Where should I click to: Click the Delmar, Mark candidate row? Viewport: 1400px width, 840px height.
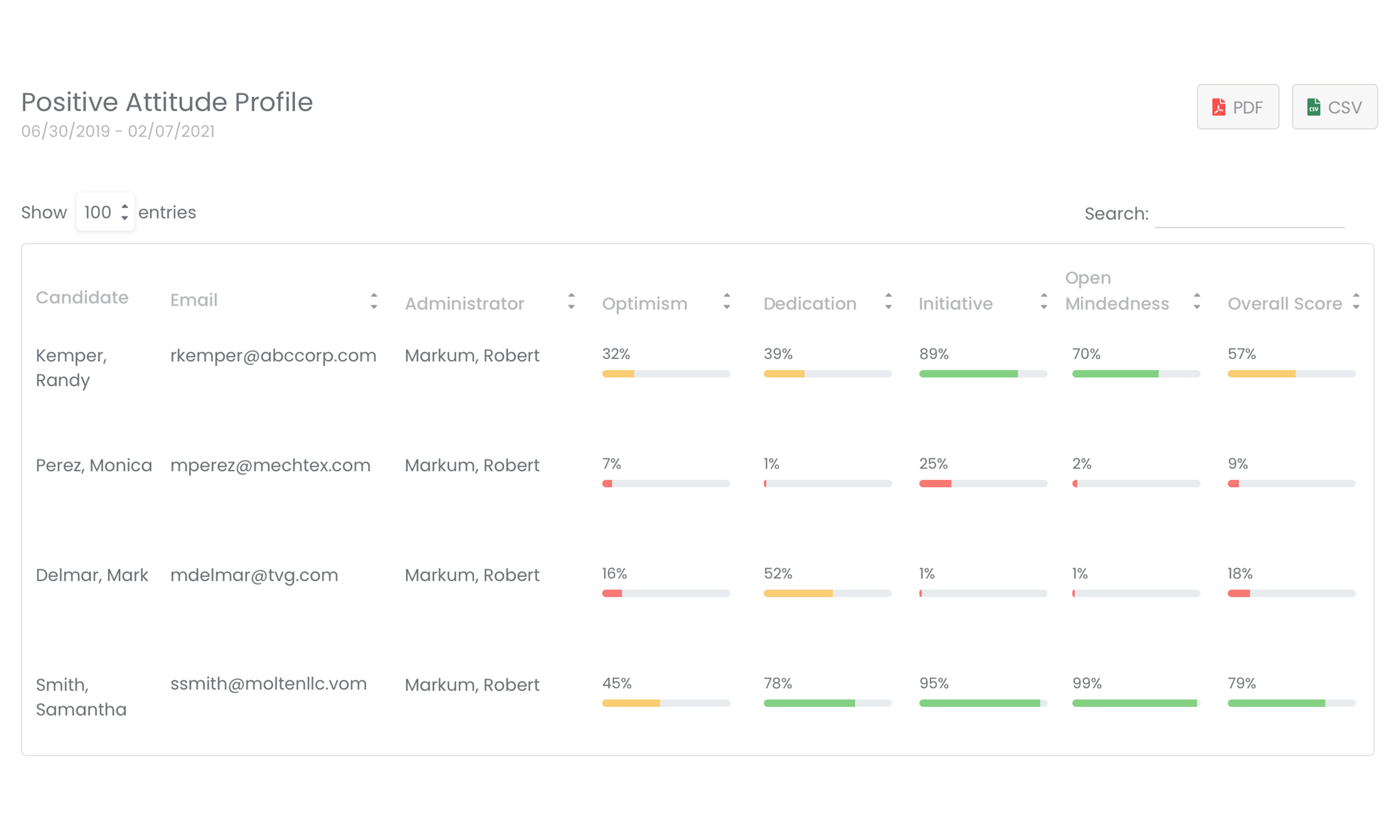(92, 575)
